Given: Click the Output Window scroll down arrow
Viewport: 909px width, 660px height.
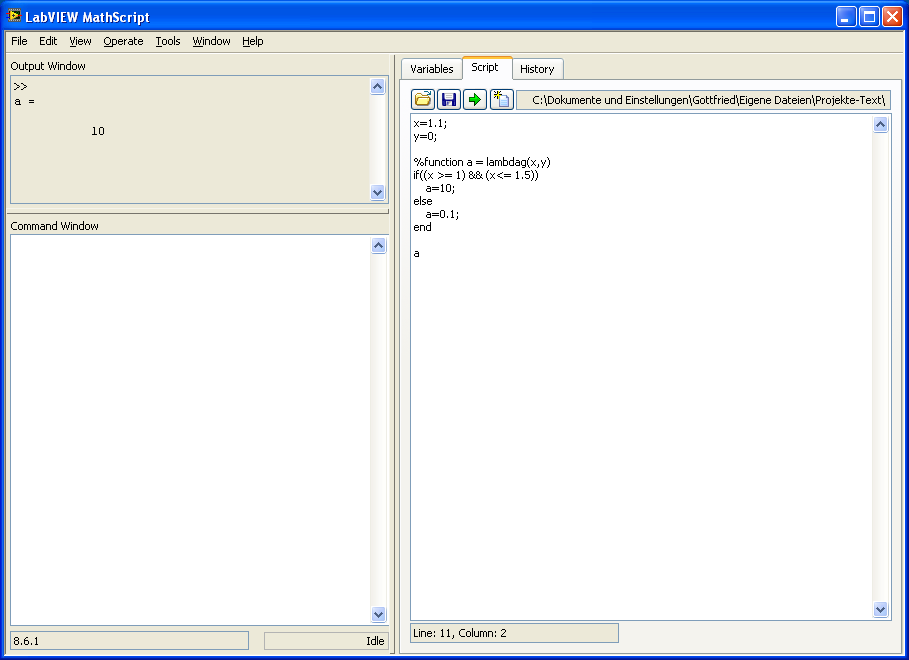Looking at the screenshot, I should pyautogui.click(x=377, y=193).
